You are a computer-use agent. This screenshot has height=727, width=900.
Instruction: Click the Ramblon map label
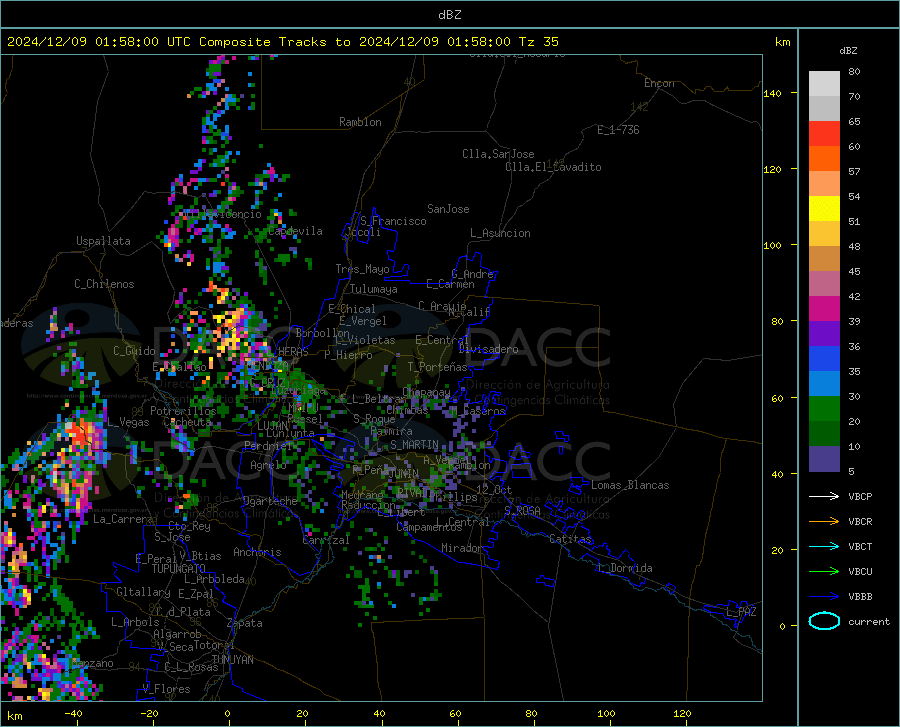coord(360,122)
